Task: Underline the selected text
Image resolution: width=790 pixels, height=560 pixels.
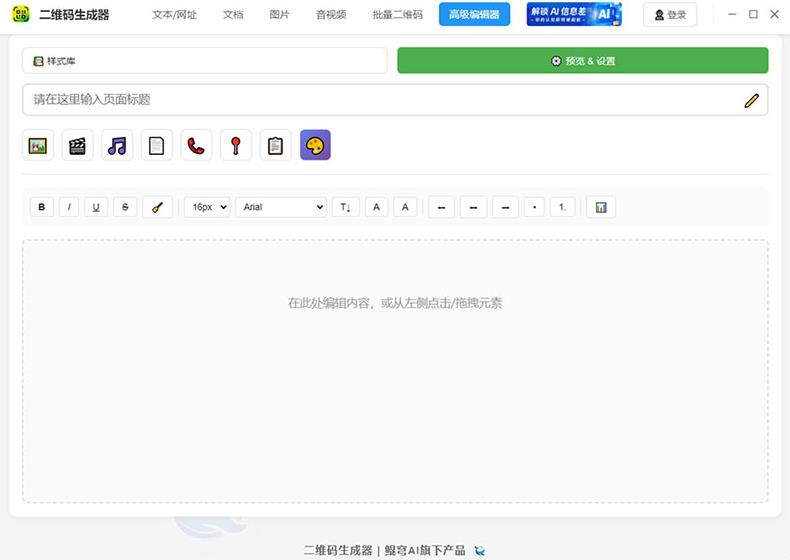Action: 96,207
